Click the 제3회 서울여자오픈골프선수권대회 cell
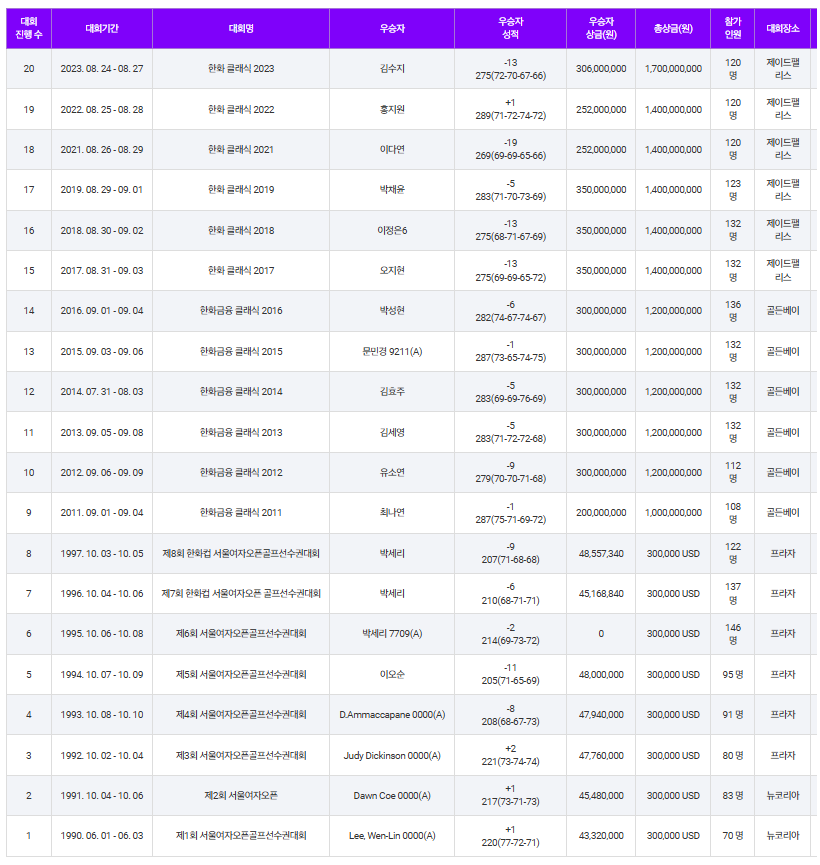The width and height of the screenshot is (820, 865). 241,756
